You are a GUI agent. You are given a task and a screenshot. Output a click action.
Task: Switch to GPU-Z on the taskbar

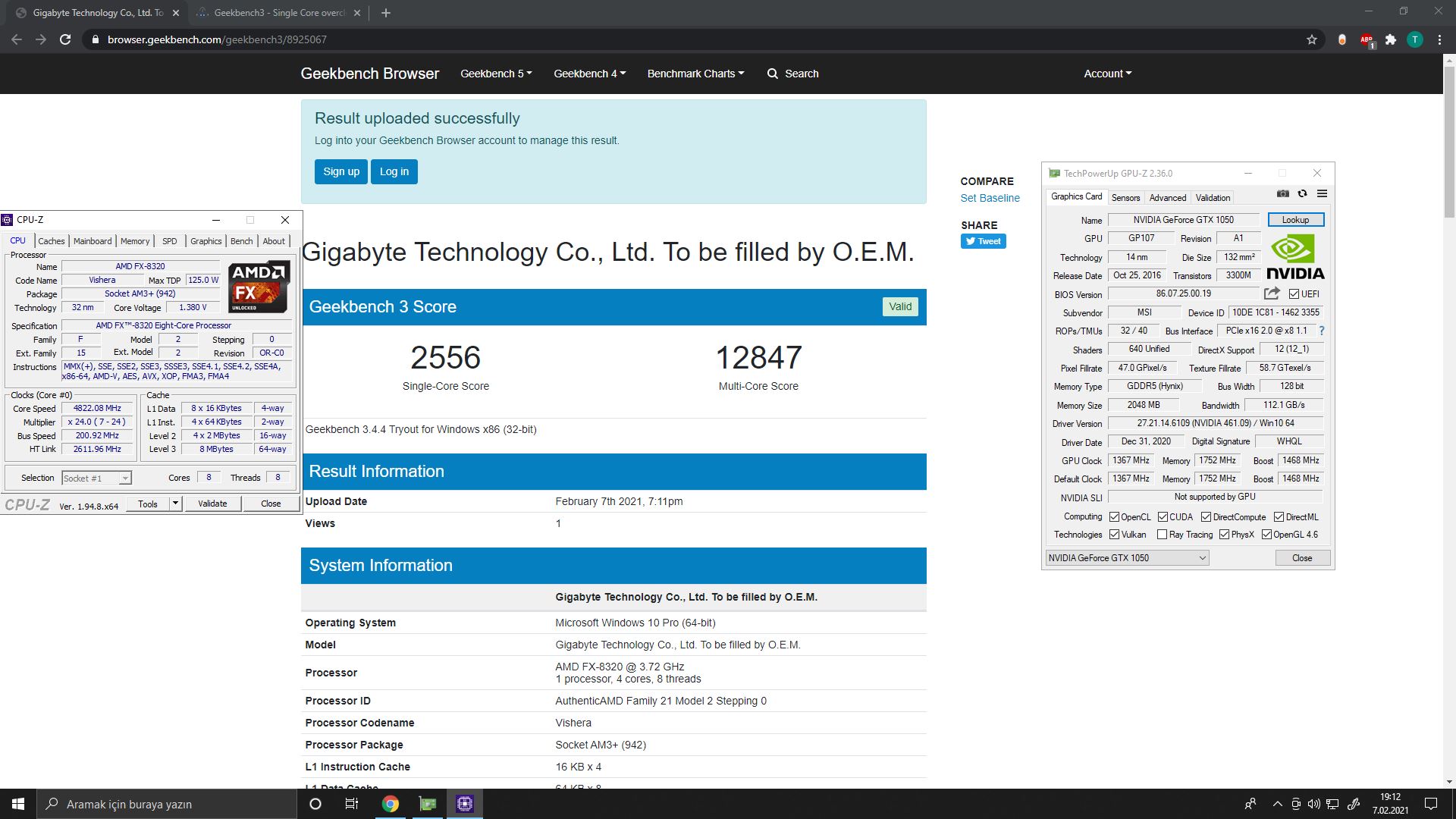pyautogui.click(x=428, y=804)
